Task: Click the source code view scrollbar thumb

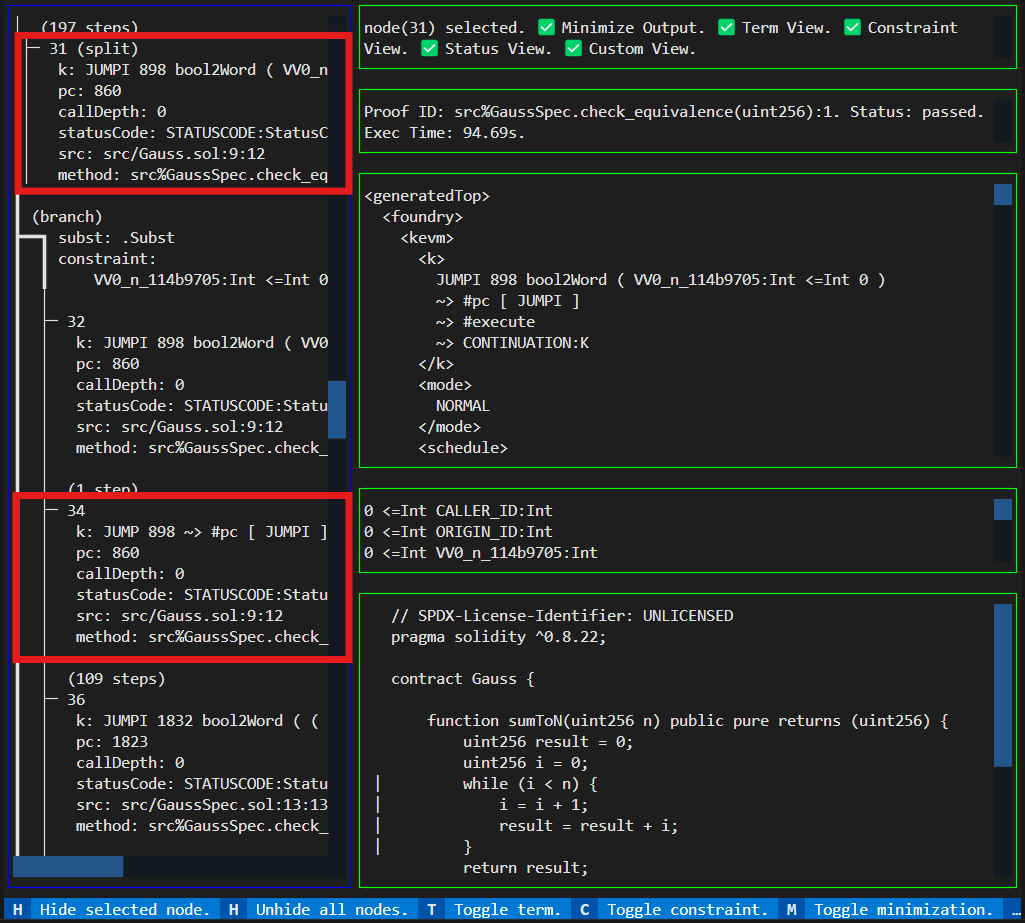Action: (x=1003, y=685)
